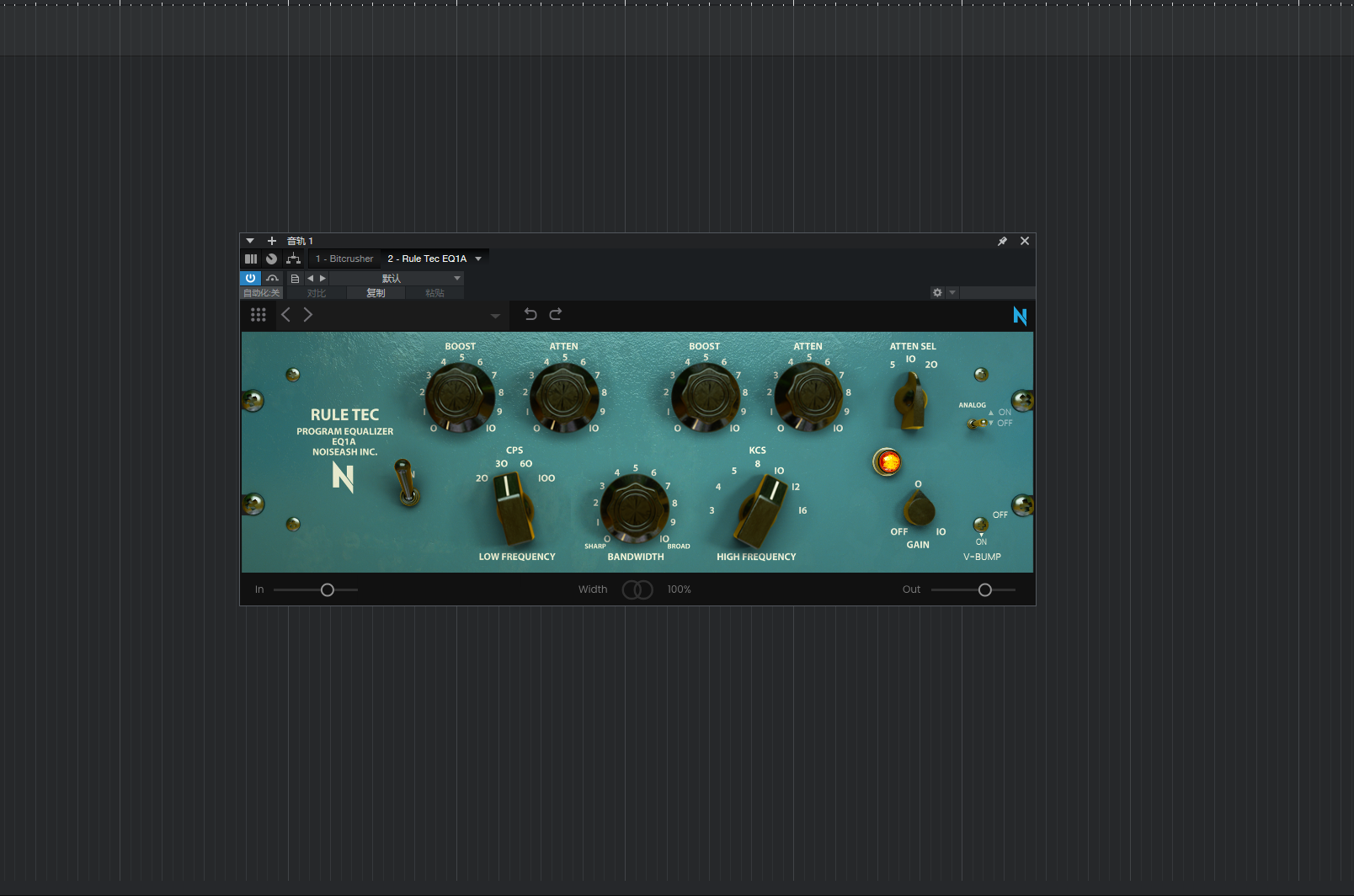The image size is (1354, 896).
Task: Select the mixer channels icon
Action: (x=251, y=259)
